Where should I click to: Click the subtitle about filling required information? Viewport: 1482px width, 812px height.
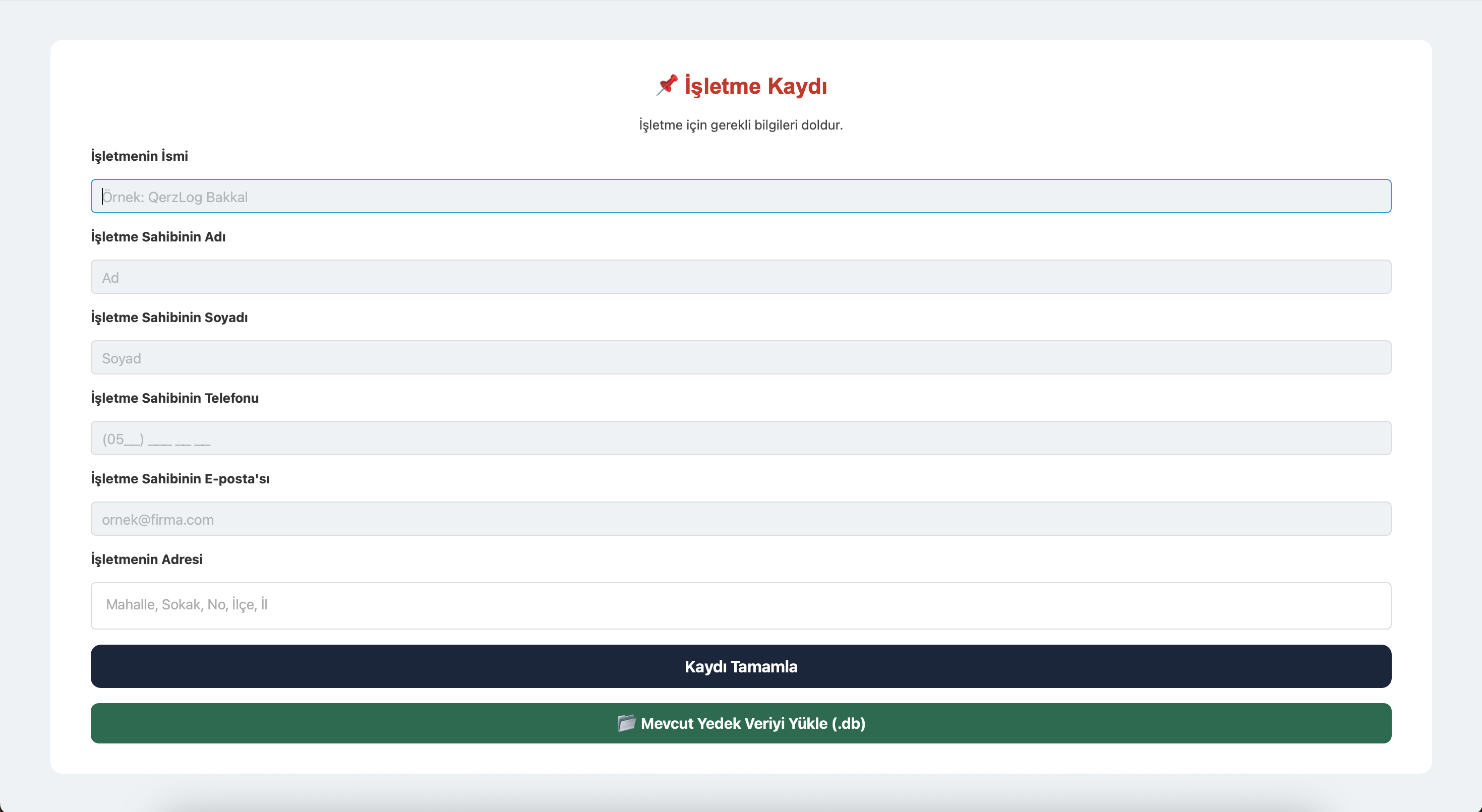[x=740, y=125]
